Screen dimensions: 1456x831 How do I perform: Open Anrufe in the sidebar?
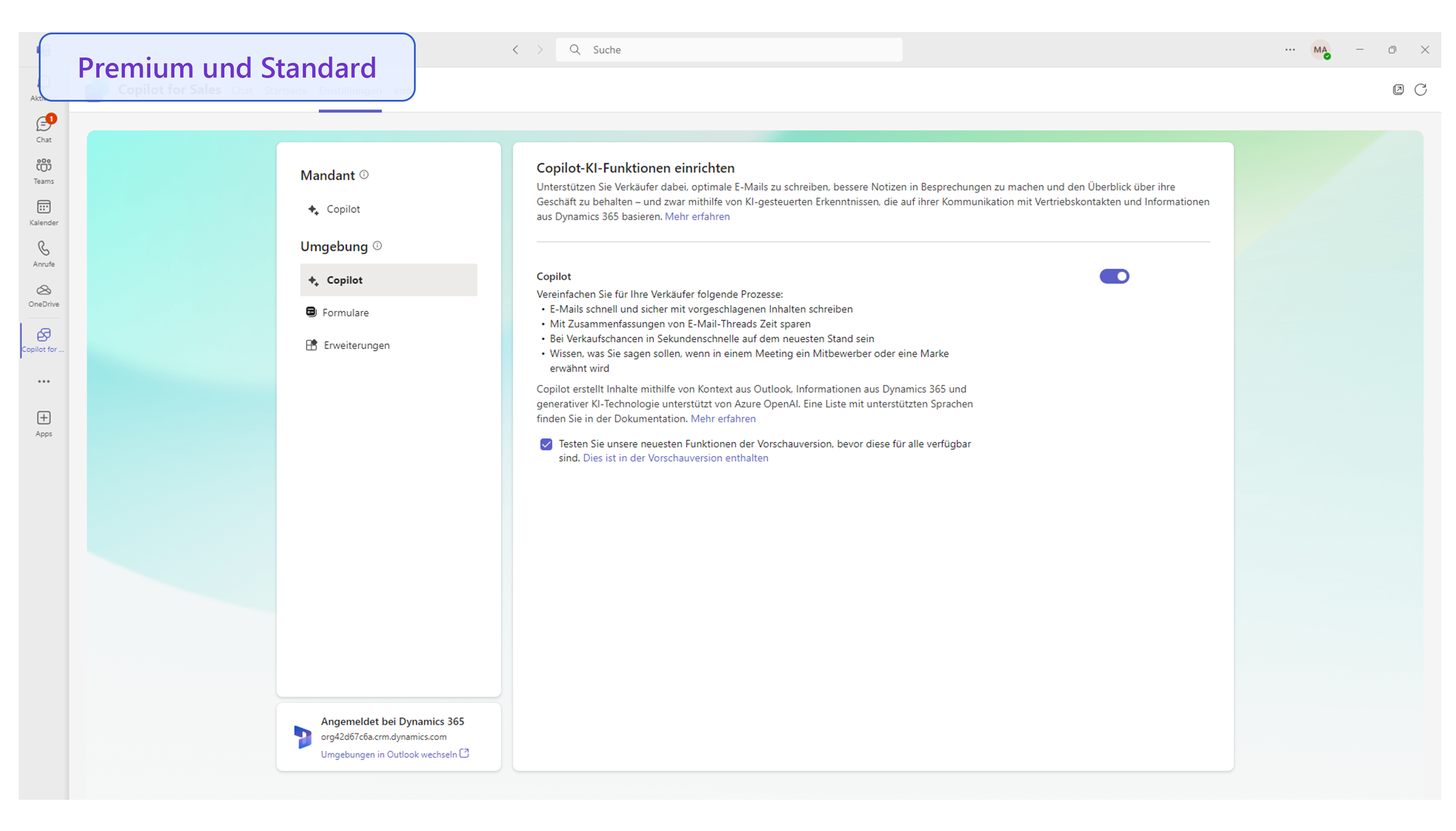click(x=43, y=253)
